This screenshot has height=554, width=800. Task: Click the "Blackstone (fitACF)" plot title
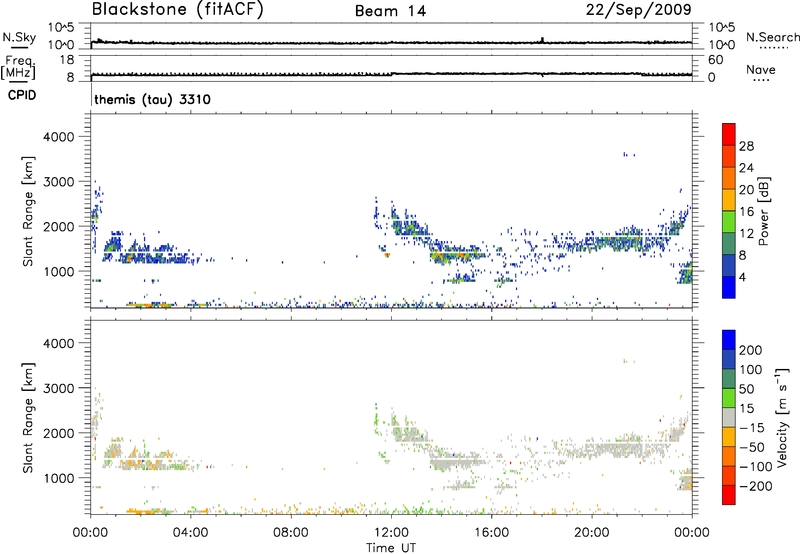pyautogui.click(x=178, y=9)
